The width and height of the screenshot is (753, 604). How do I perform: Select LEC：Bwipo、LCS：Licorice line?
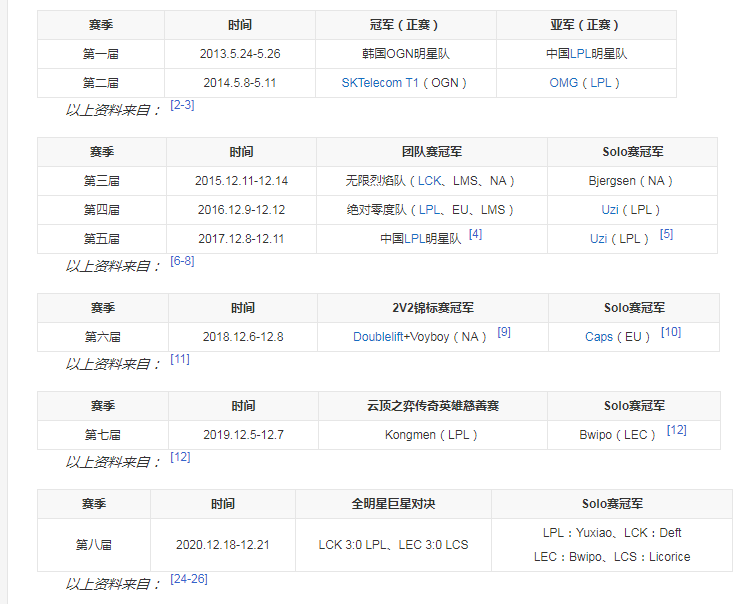point(612,557)
